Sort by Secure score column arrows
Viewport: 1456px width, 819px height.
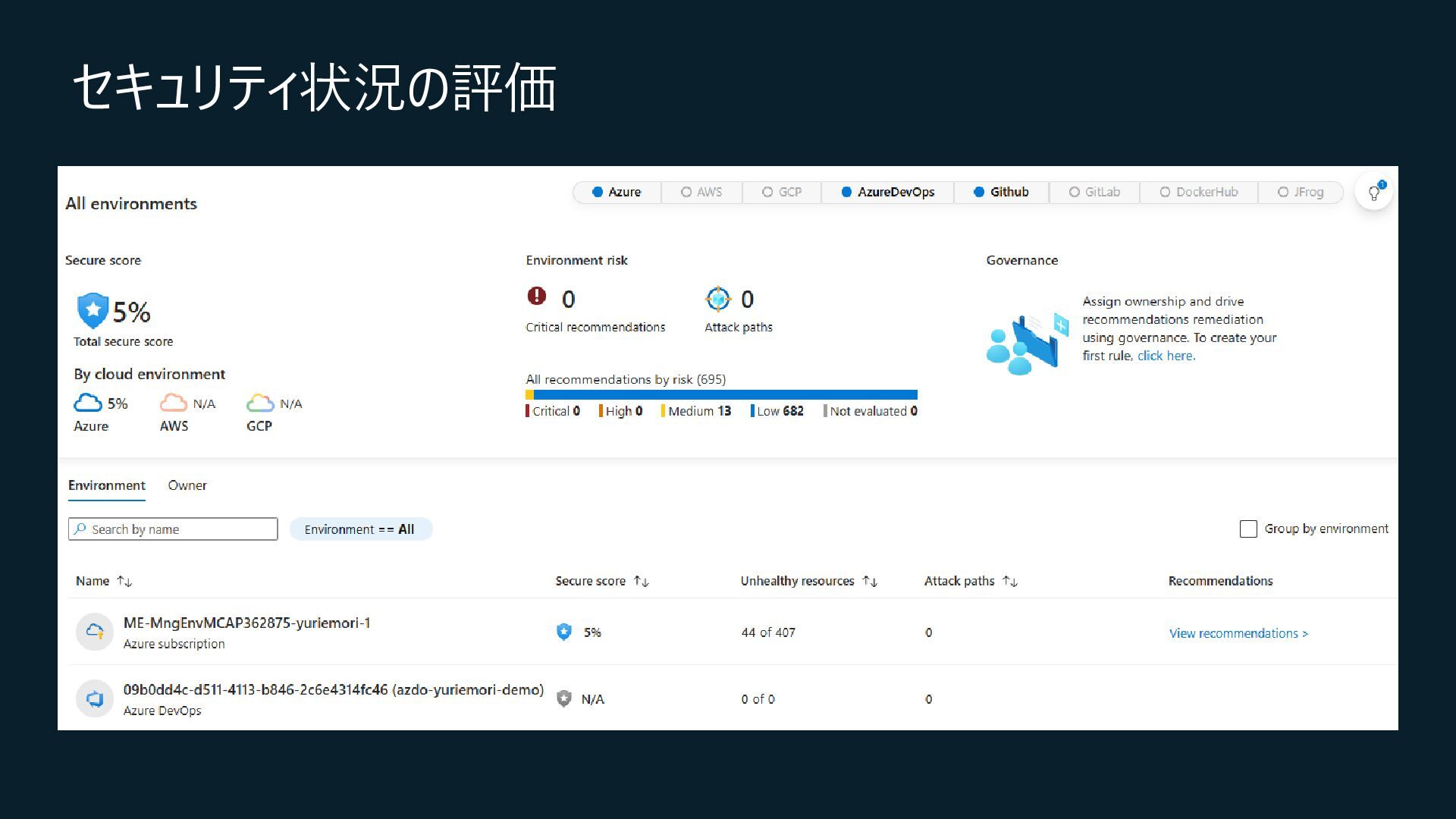[642, 582]
